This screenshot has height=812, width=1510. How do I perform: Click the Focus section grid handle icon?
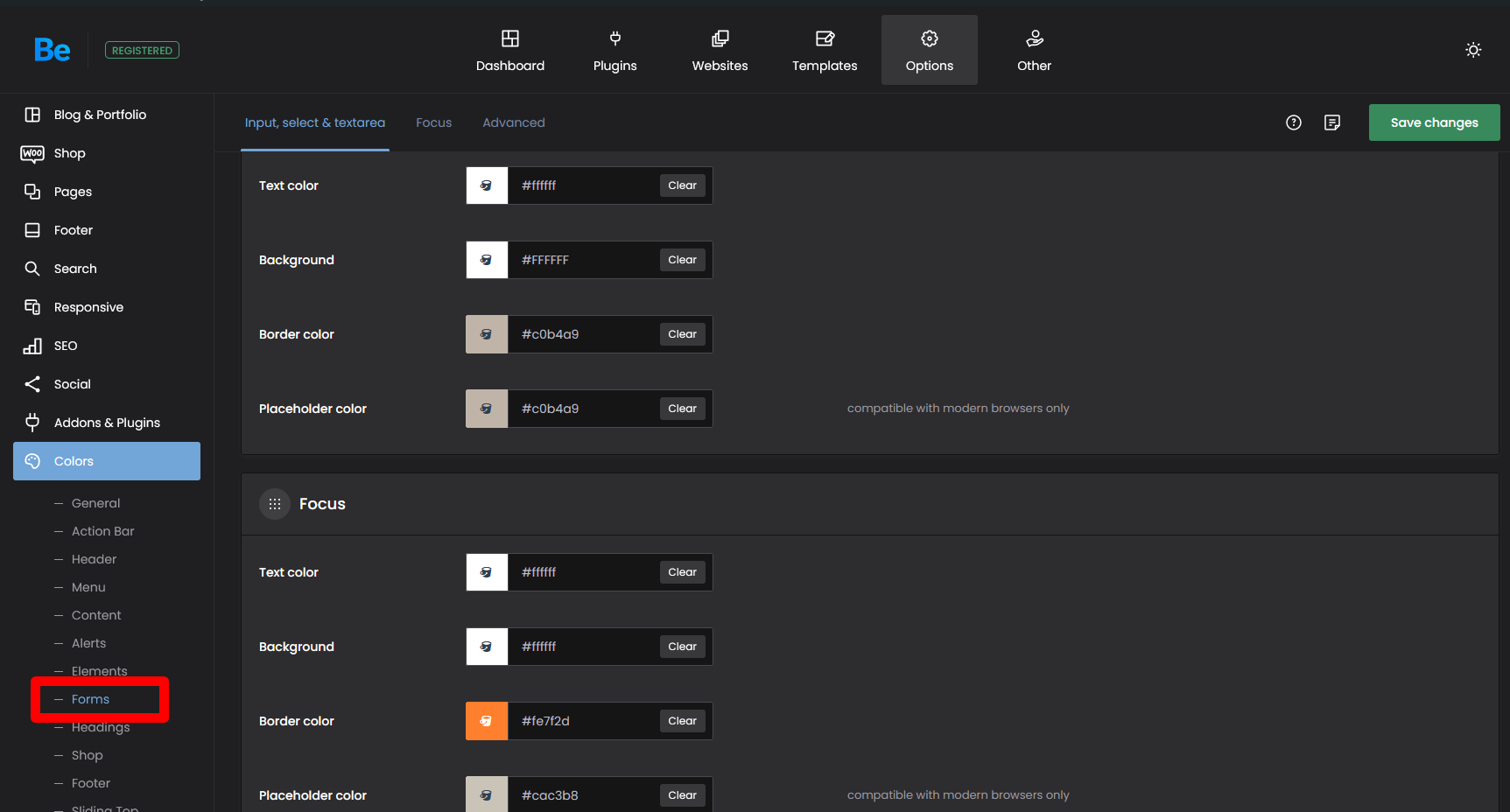[x=275, y=504]
